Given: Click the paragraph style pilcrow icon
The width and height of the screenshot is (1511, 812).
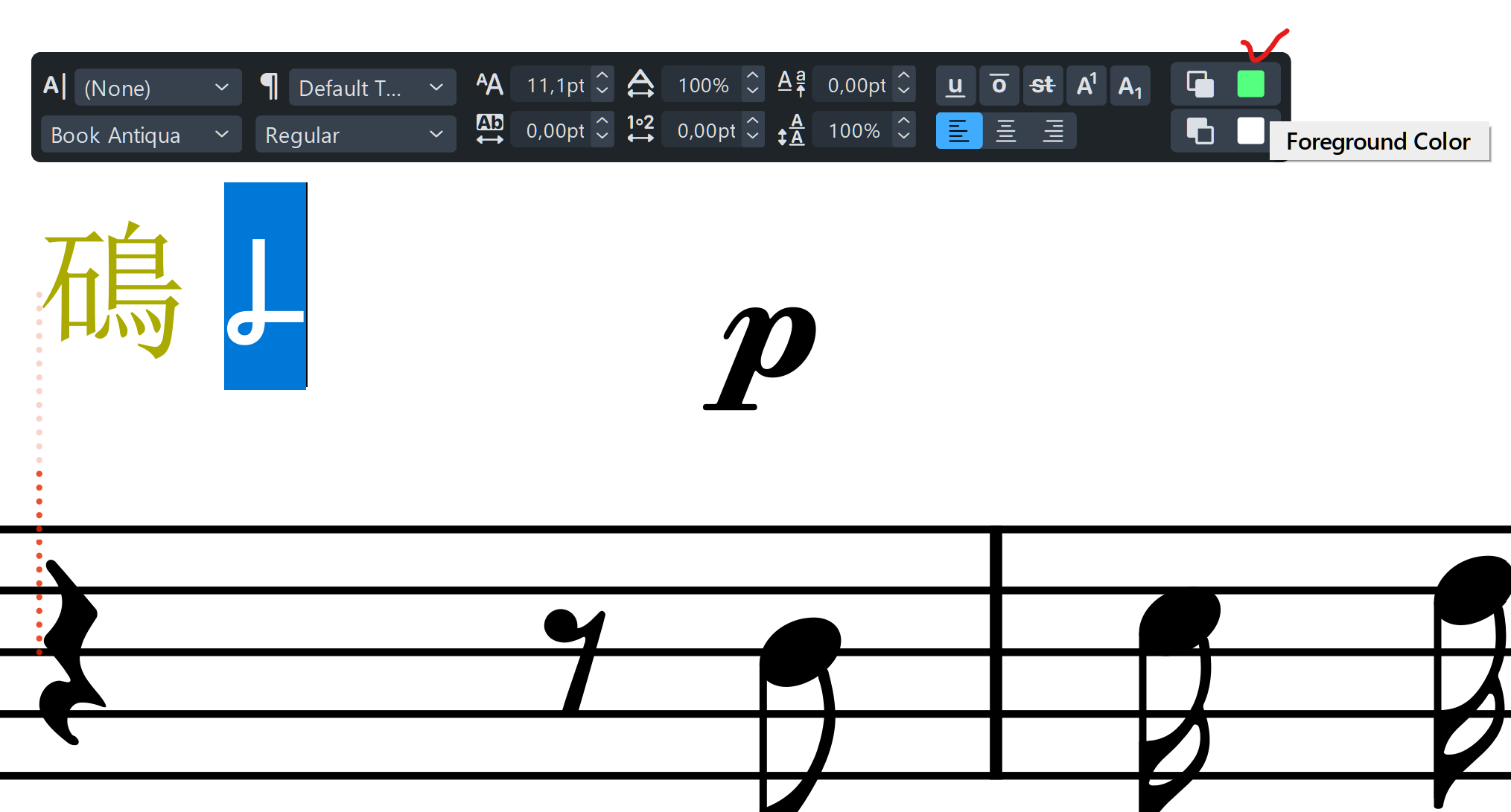Looking at the screenshot, I should click(x=270, y=86).
